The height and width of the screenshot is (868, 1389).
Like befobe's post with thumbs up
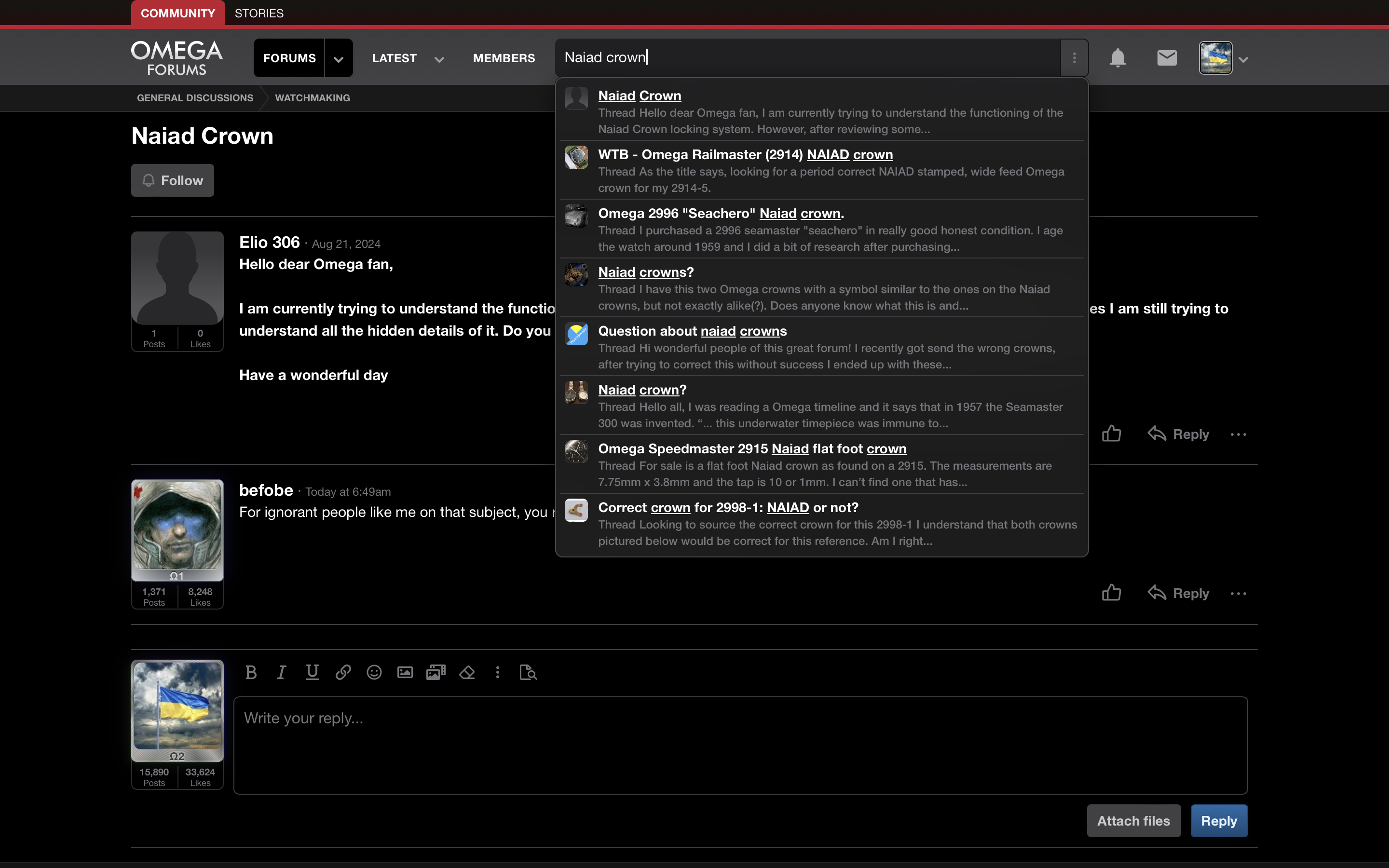coord(1112,593)
